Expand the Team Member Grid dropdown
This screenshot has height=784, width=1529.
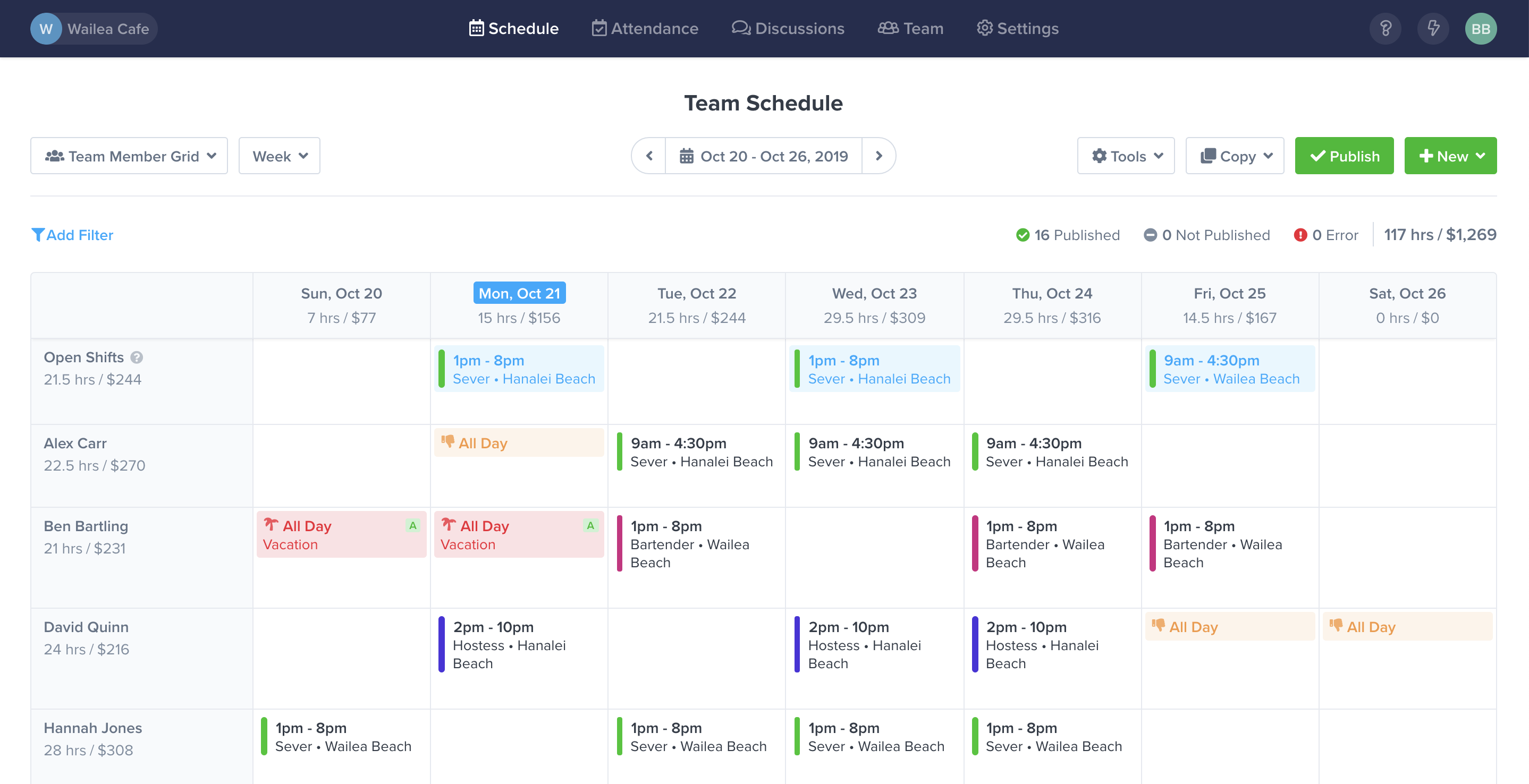129,155
